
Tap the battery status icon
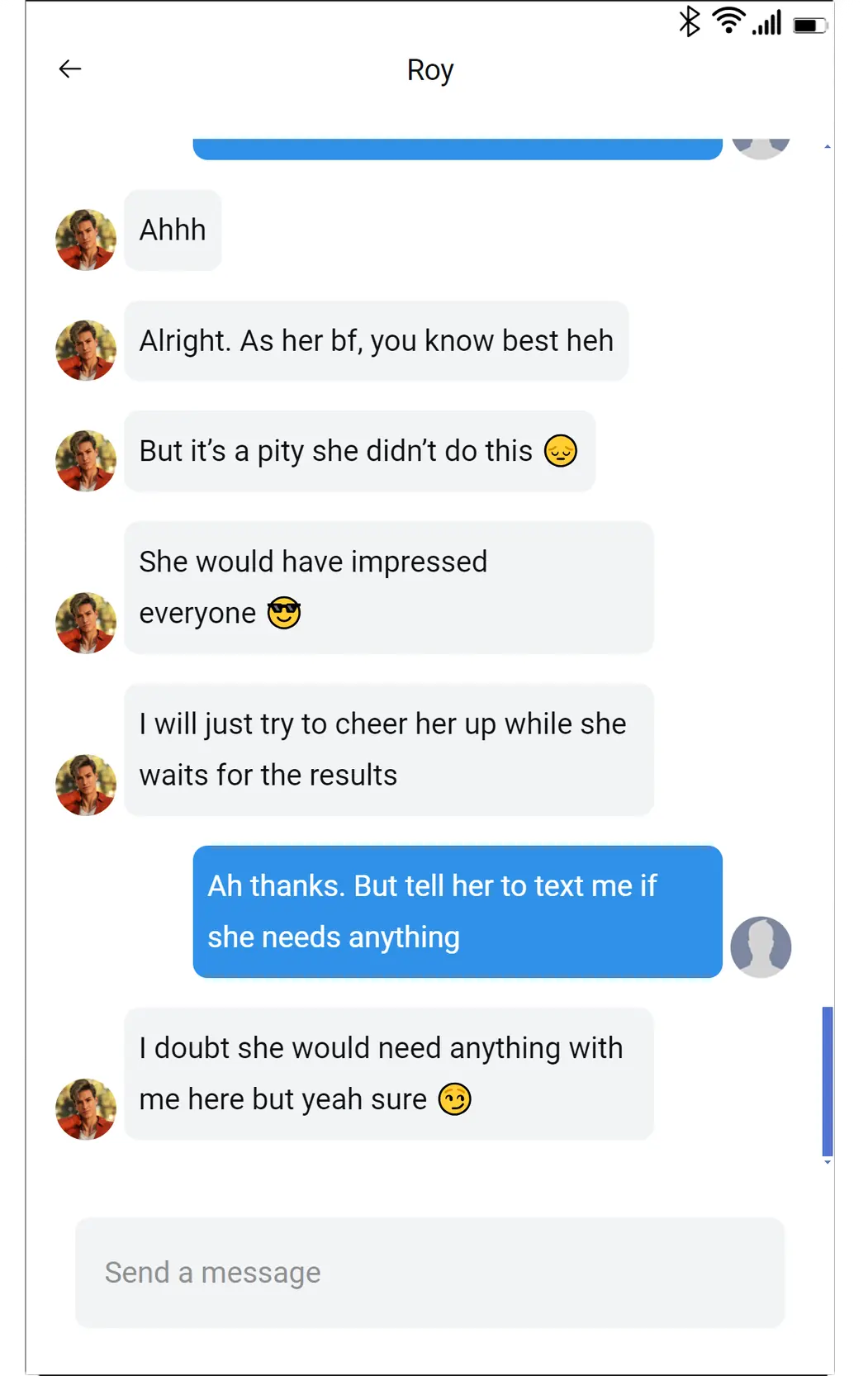810,26
